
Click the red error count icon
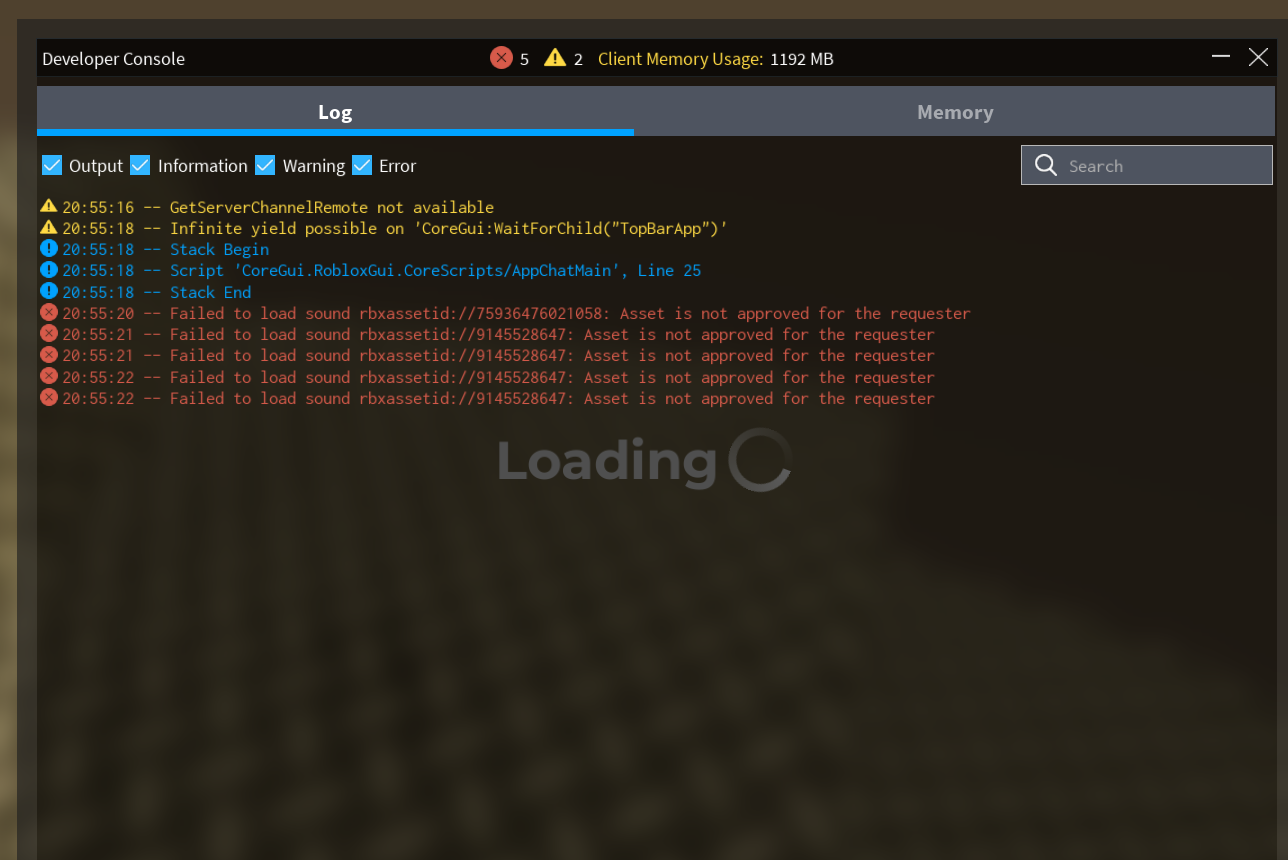point(501,58)
